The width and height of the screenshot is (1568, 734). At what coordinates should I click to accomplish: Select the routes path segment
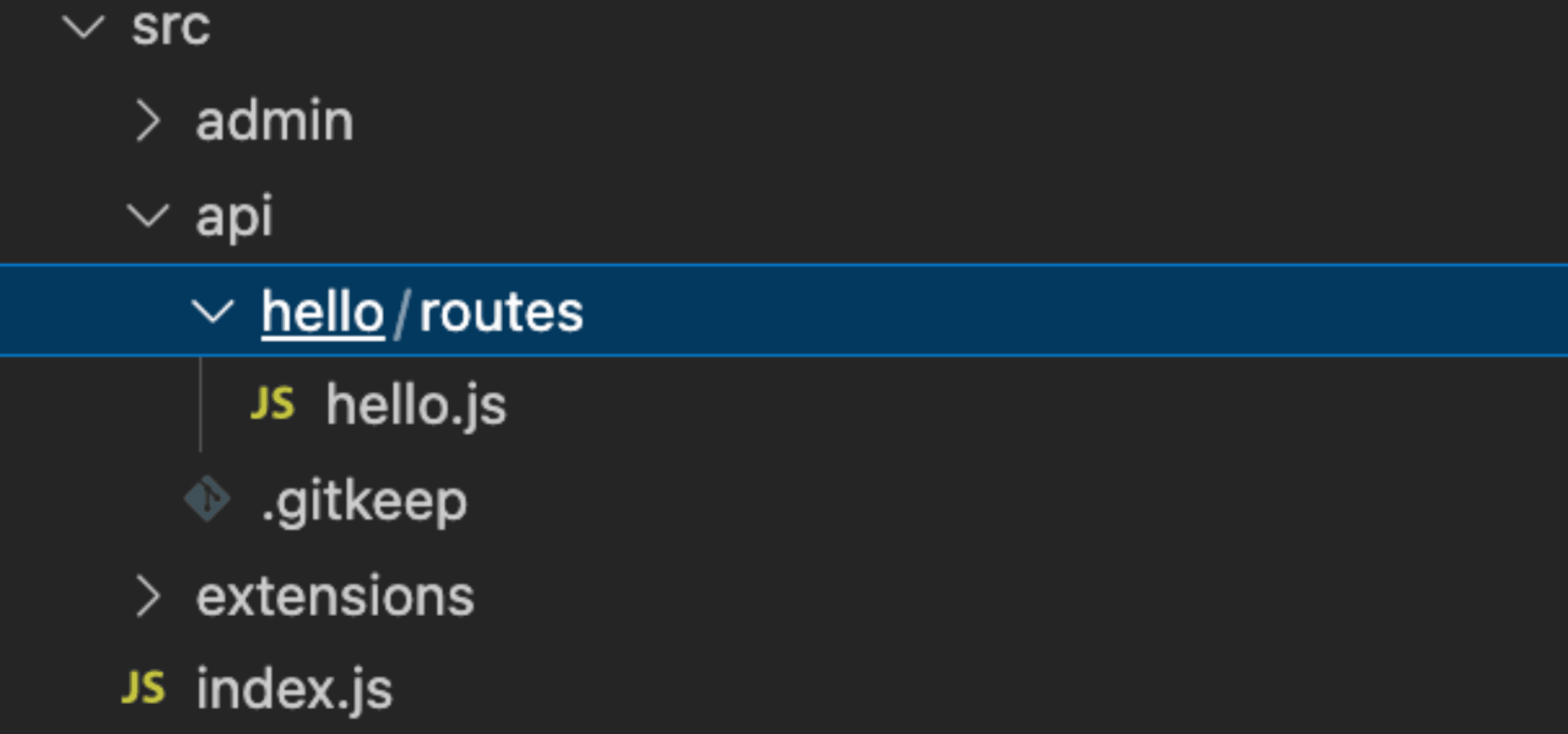(501, 312)
